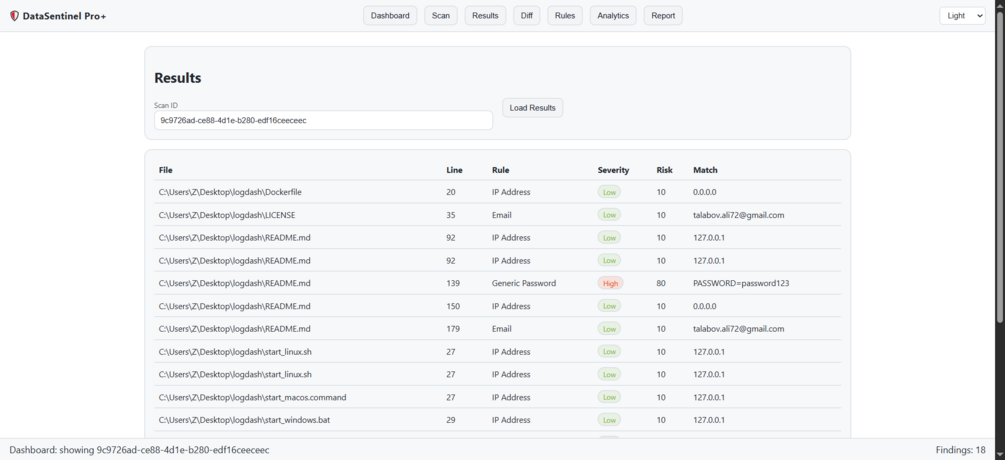This screenshot has width=1005, height=460.
Task: Click the Risk column header
Action: (665, 170)
